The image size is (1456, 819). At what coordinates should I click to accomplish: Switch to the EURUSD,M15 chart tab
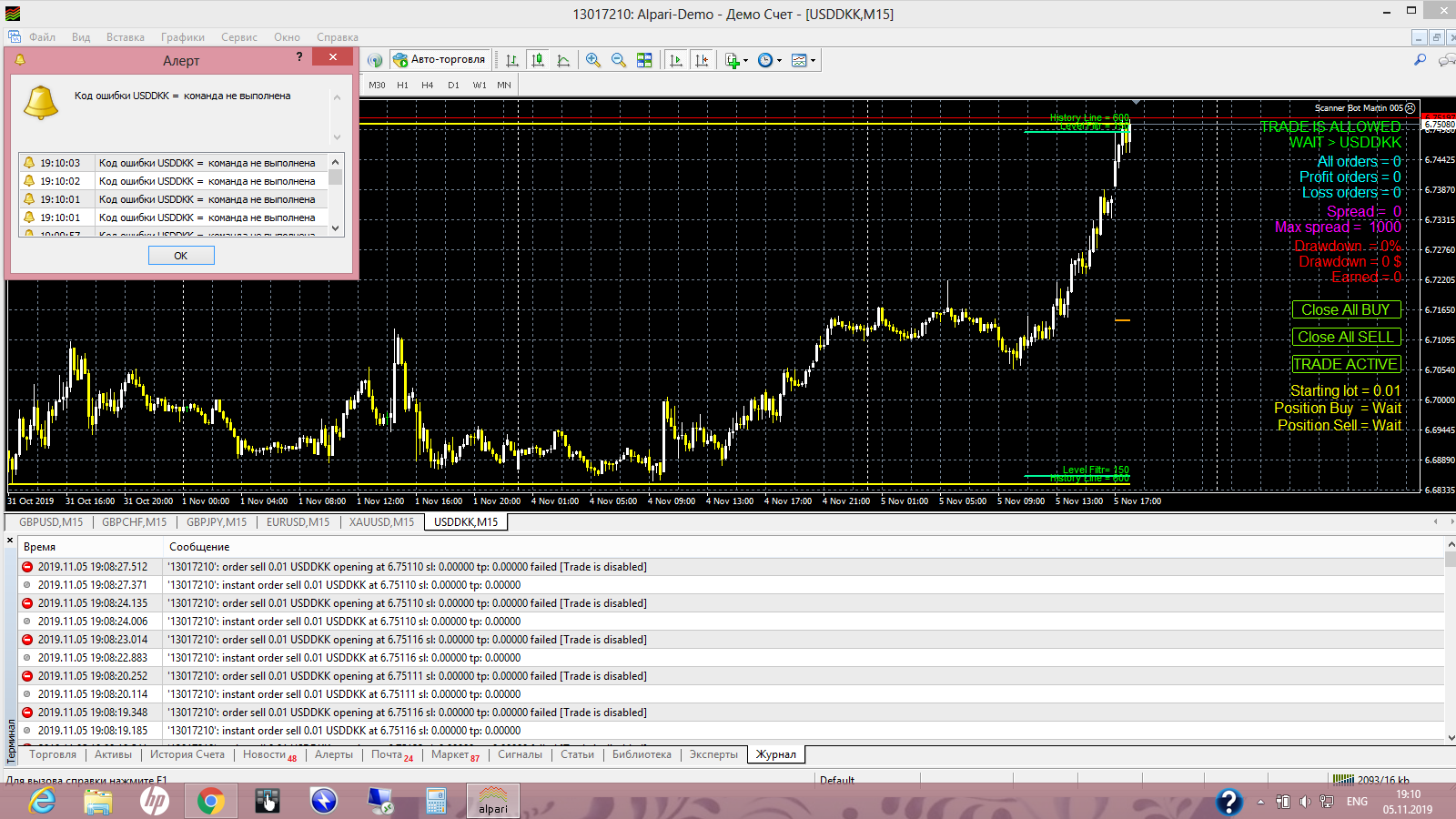(x=298, y=522)
